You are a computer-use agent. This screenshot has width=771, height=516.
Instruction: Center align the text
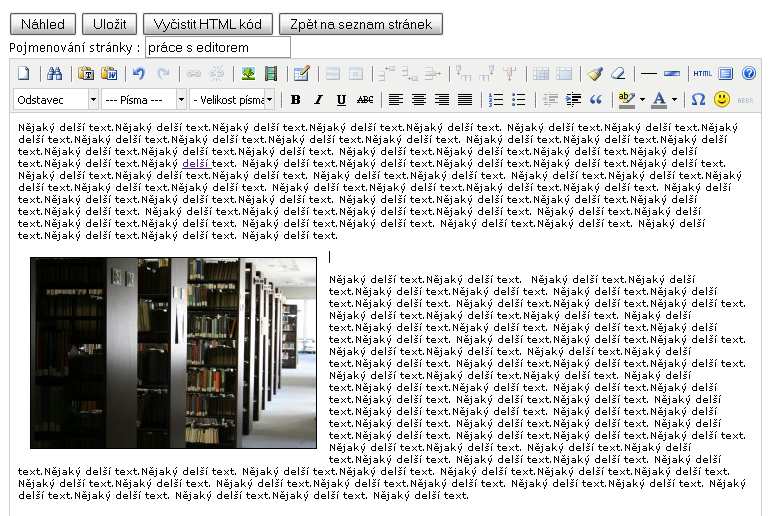point(419,100)
